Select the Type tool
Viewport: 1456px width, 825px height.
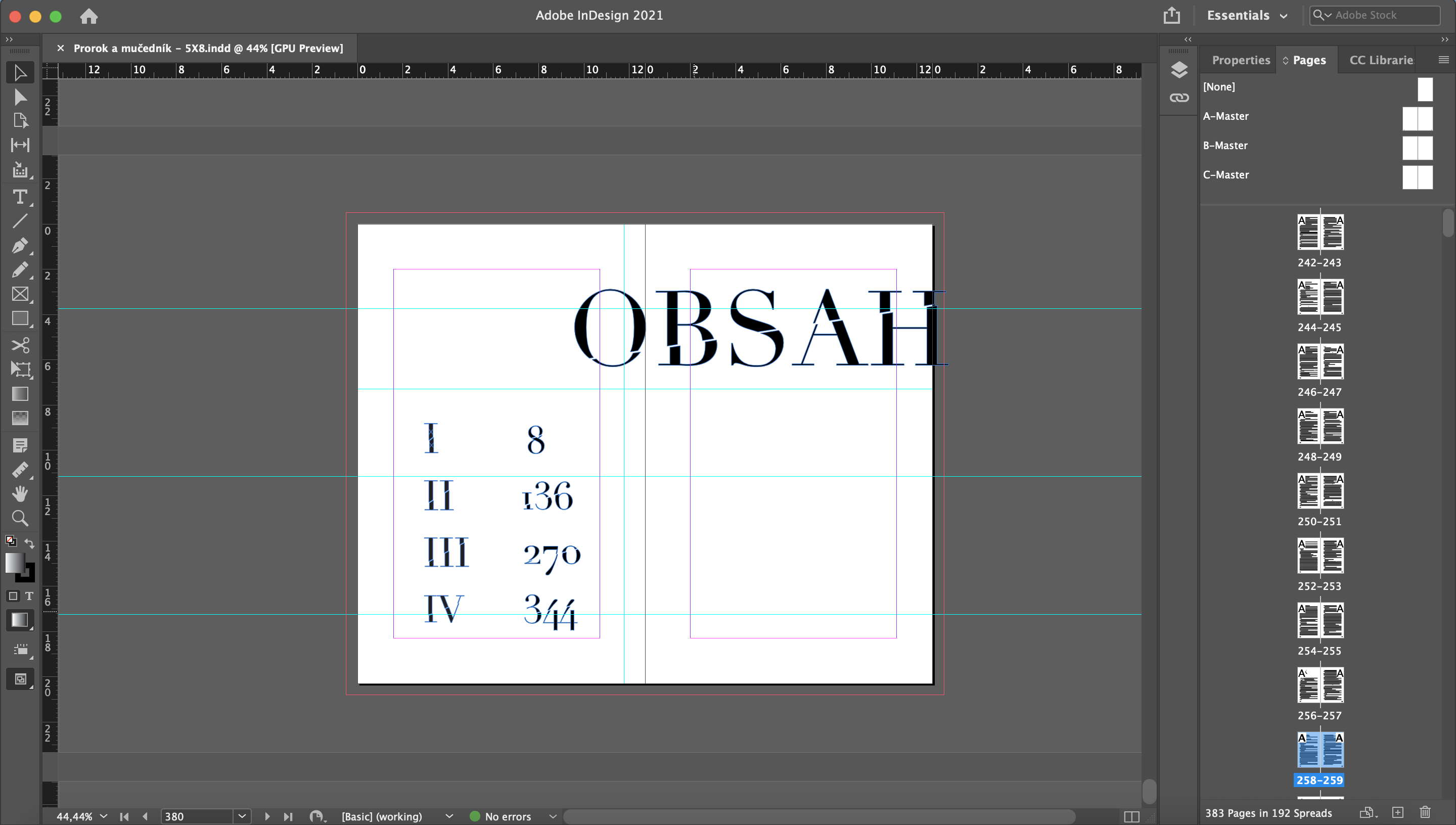20,197
